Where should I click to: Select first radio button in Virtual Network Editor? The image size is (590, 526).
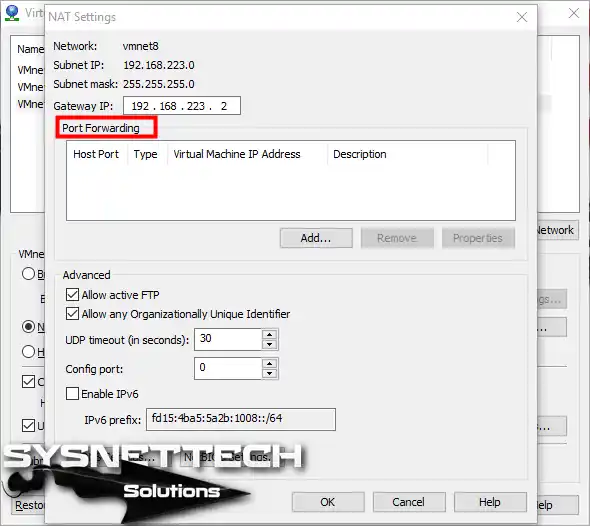click(28, 274)
